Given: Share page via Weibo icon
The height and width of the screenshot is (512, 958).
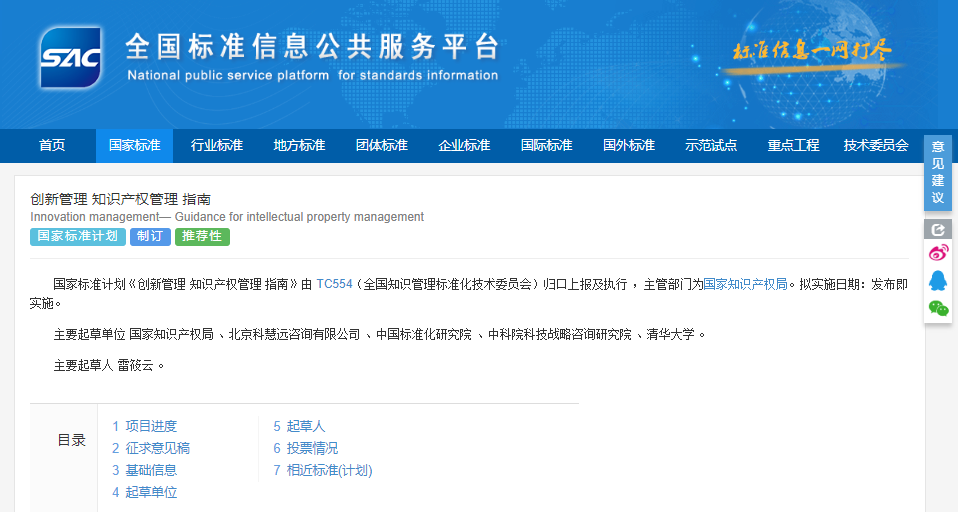Looking at the screenshot, I should point(938,253).
